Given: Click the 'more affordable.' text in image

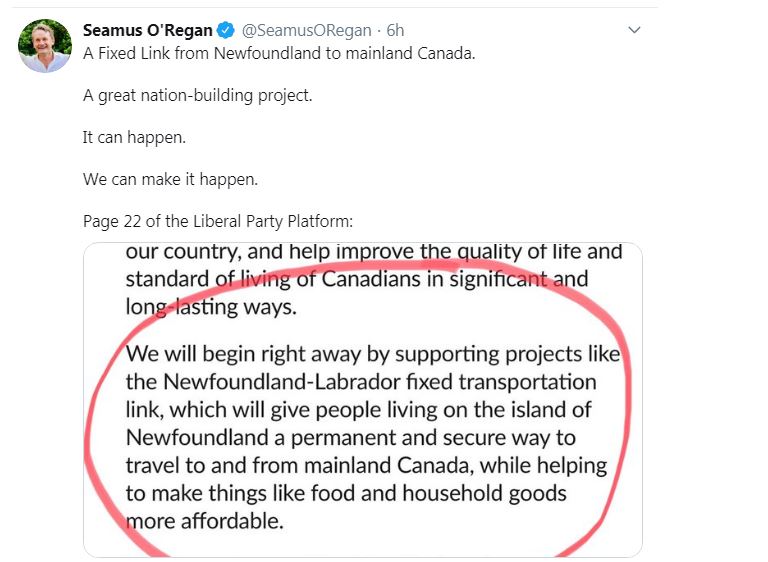Looking at the screenshot, I should click(x=205, y=521).
